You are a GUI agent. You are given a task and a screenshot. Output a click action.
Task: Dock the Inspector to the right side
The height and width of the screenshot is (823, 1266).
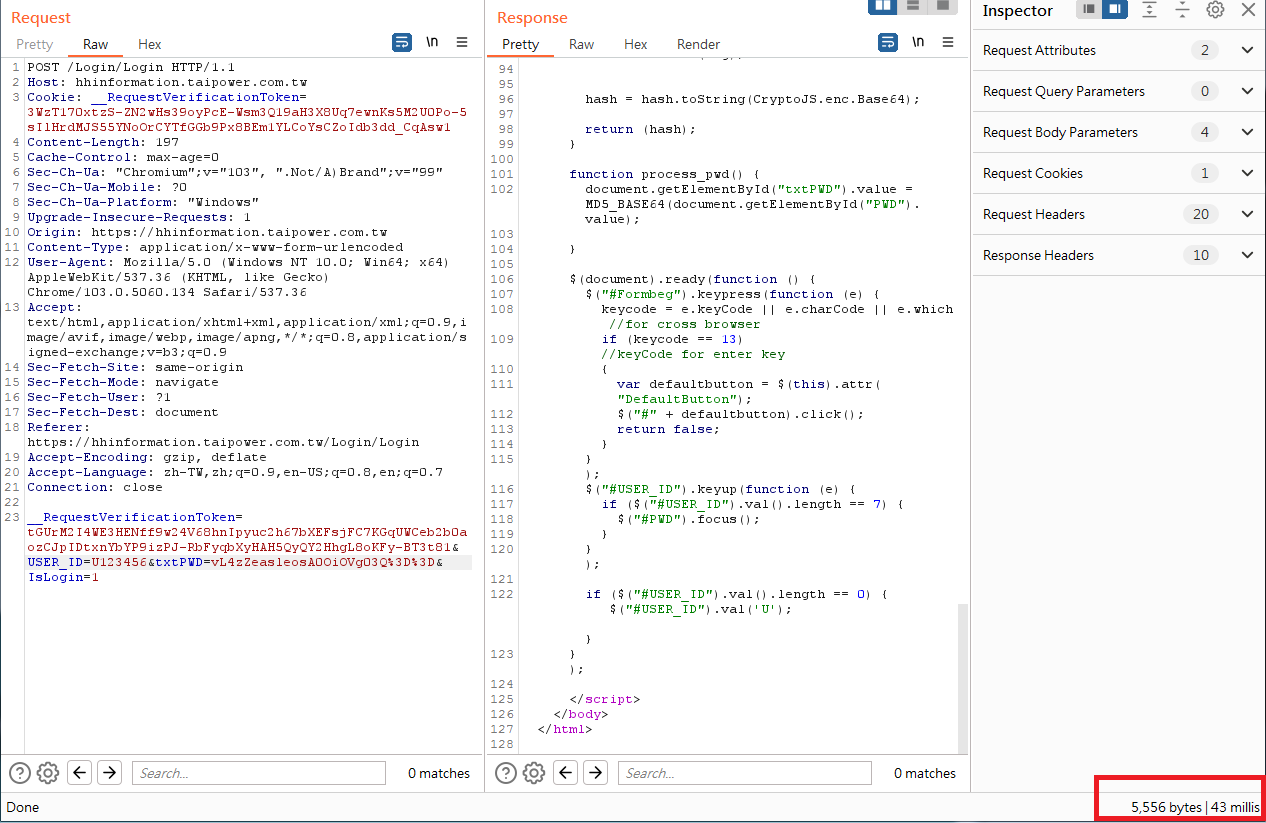click(x=1115, y=10)
